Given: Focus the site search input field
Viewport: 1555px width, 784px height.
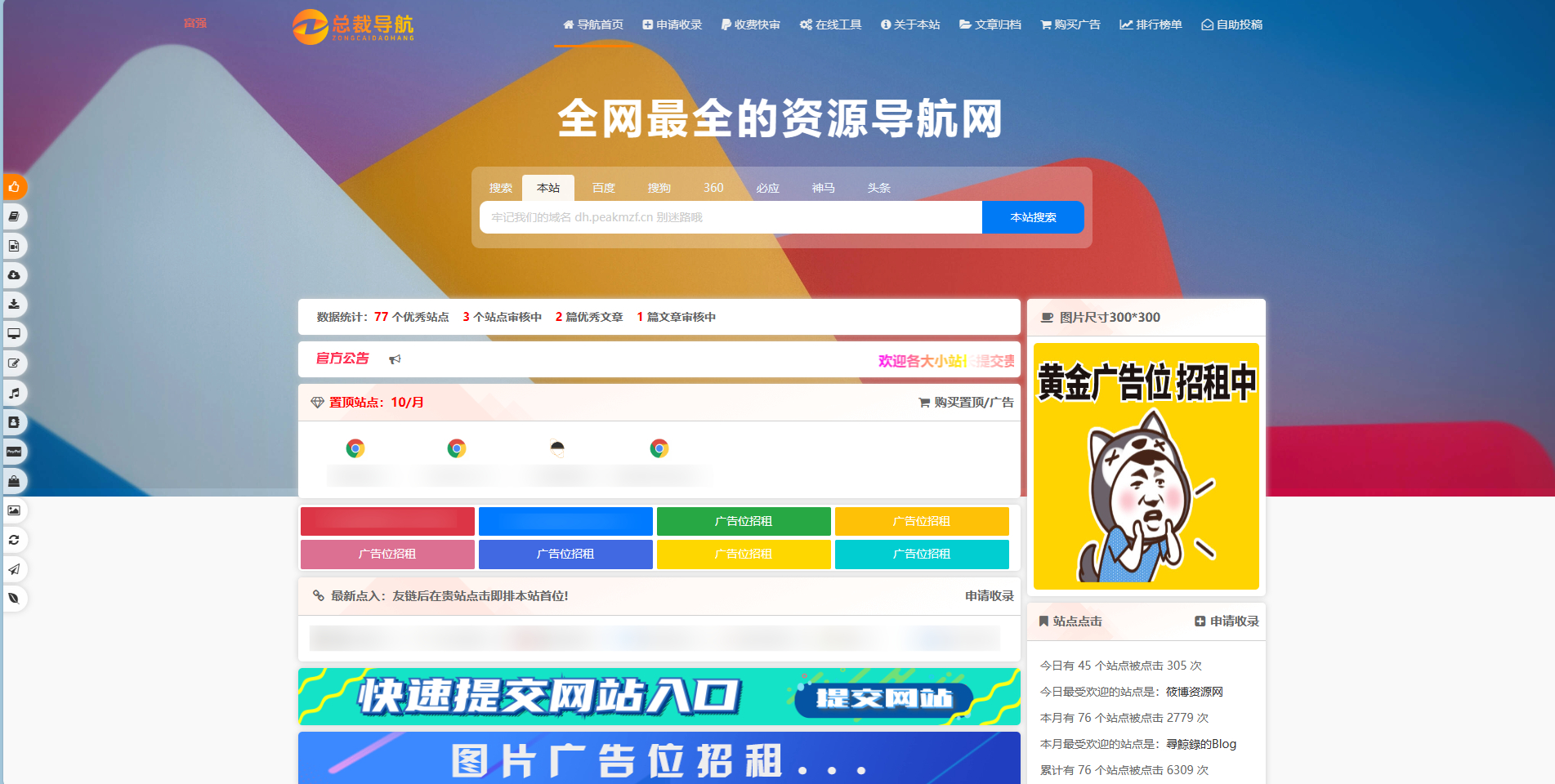Looking at the screenshot, I should tap(730, 217).
